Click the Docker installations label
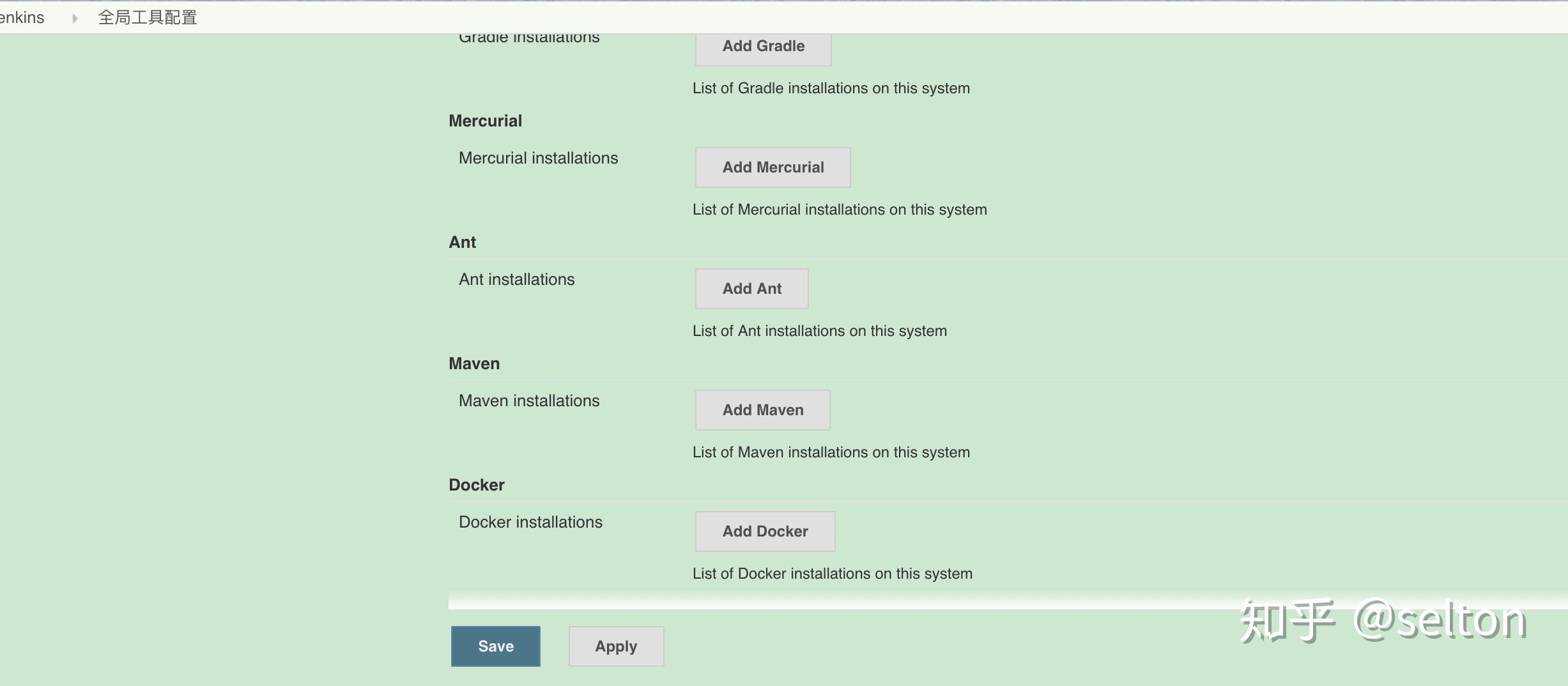Viewport: 1568px width, 686px height. [x=530, y=522]
